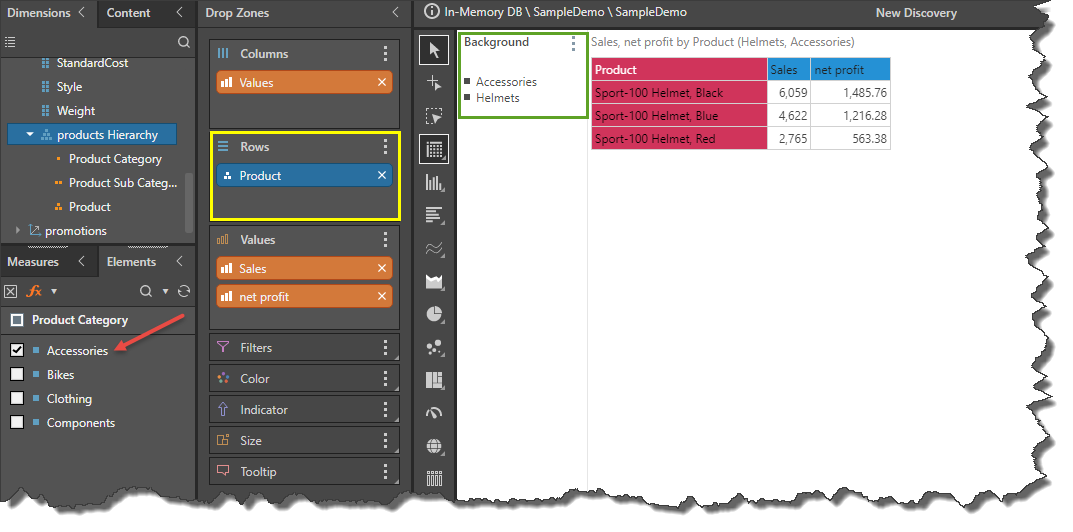Viewport: 1073px width, 532px height.
Task: Select the pointer arrow tool
Action: click(x=434, y=49)
